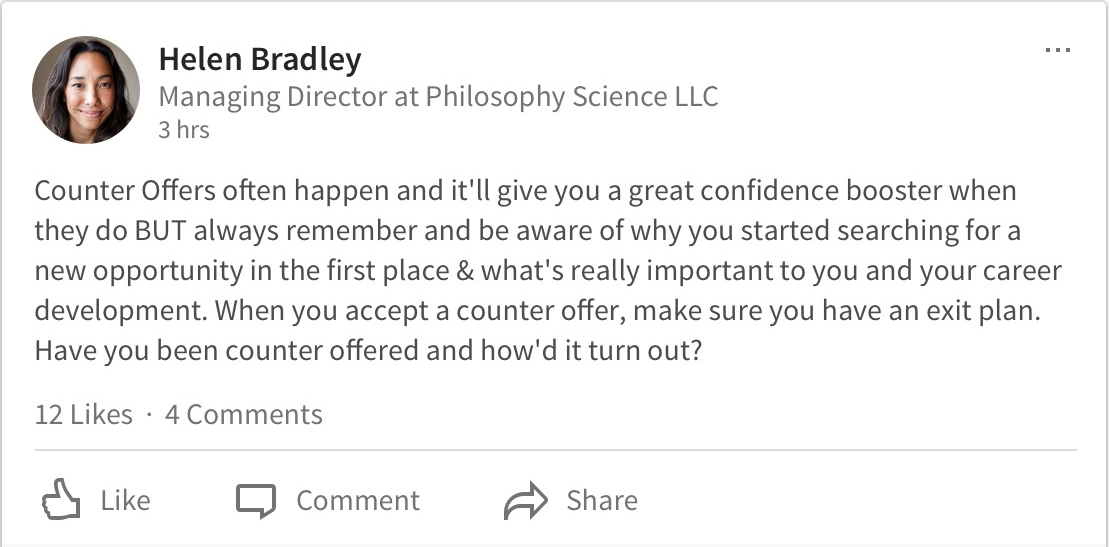Click the "3 hrs" post timestamp
This screenshot has width=1109, height=547.
coord(184,130)
